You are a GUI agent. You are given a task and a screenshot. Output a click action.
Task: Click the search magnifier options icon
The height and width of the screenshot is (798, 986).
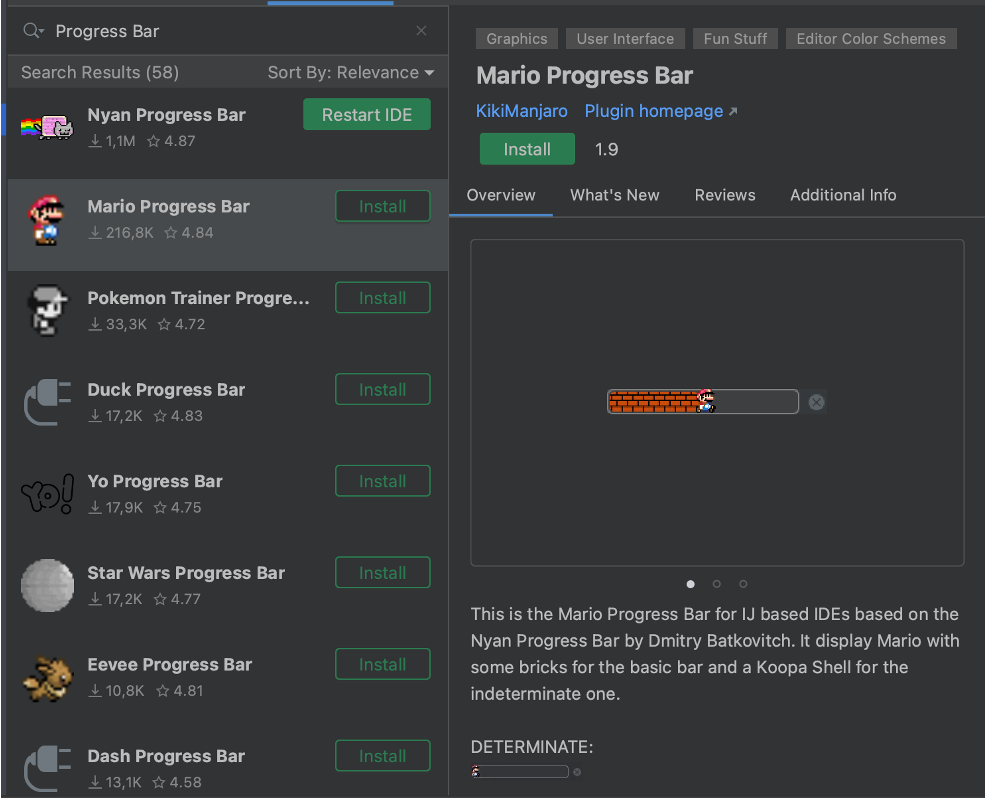tap(33, 31)
